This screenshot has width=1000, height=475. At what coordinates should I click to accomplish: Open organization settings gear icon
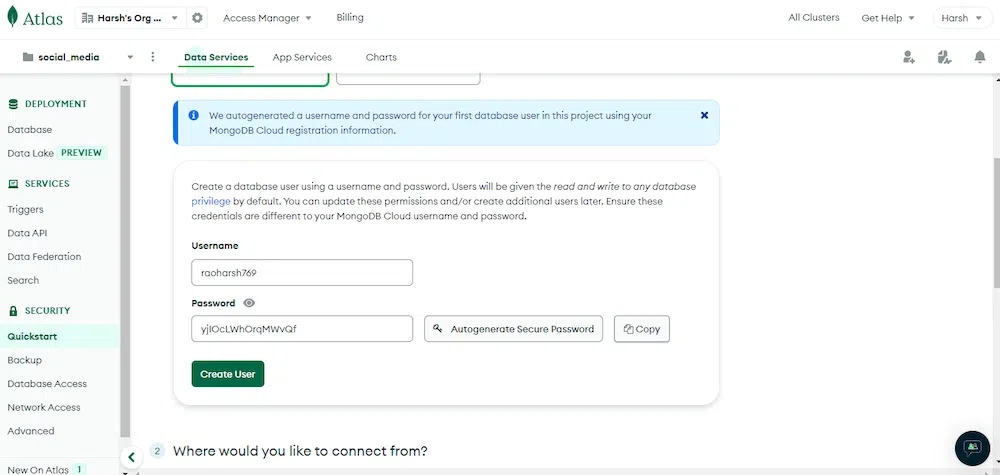(x=197, y=18)
